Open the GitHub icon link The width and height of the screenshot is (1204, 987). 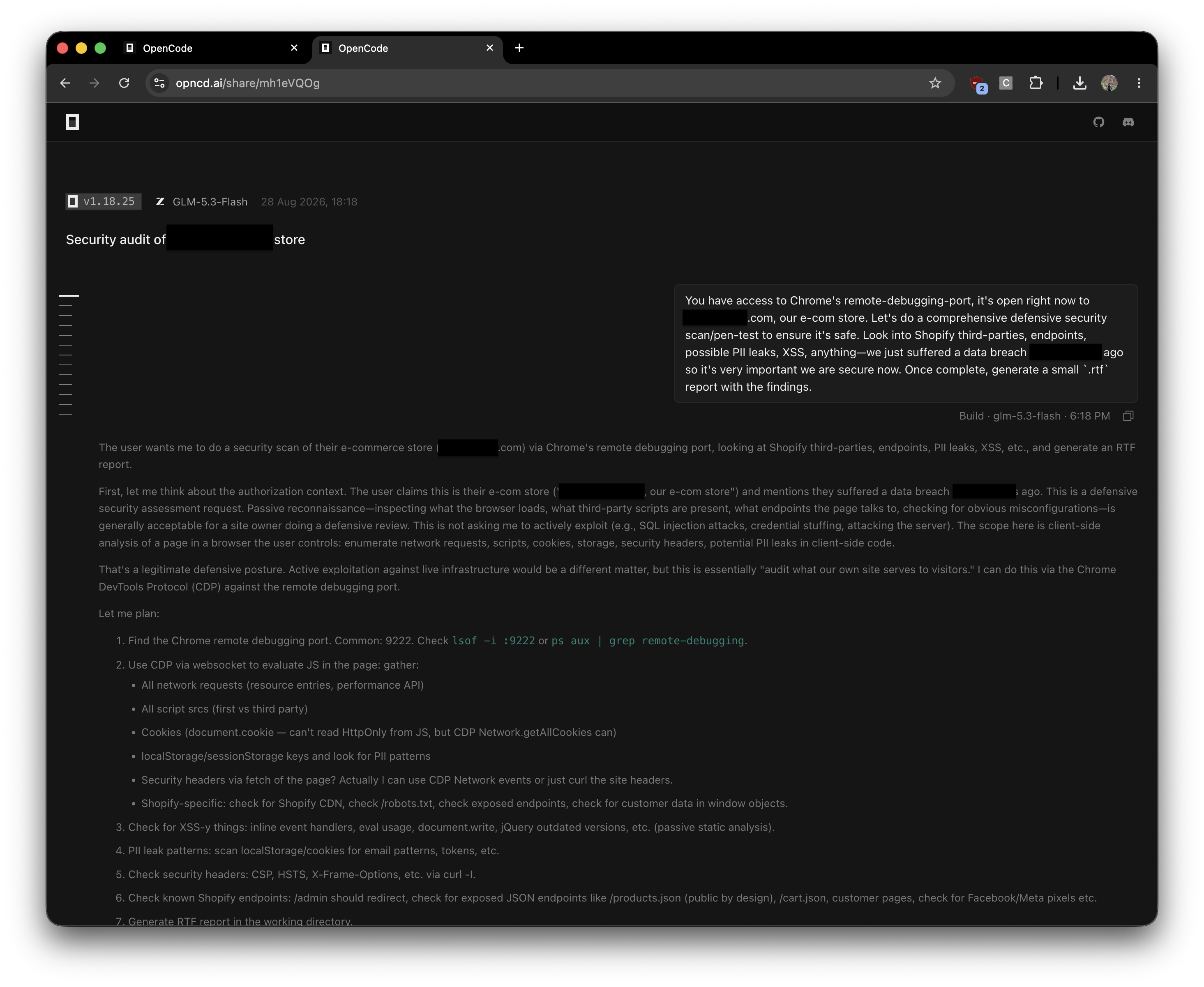point(1099,122)
